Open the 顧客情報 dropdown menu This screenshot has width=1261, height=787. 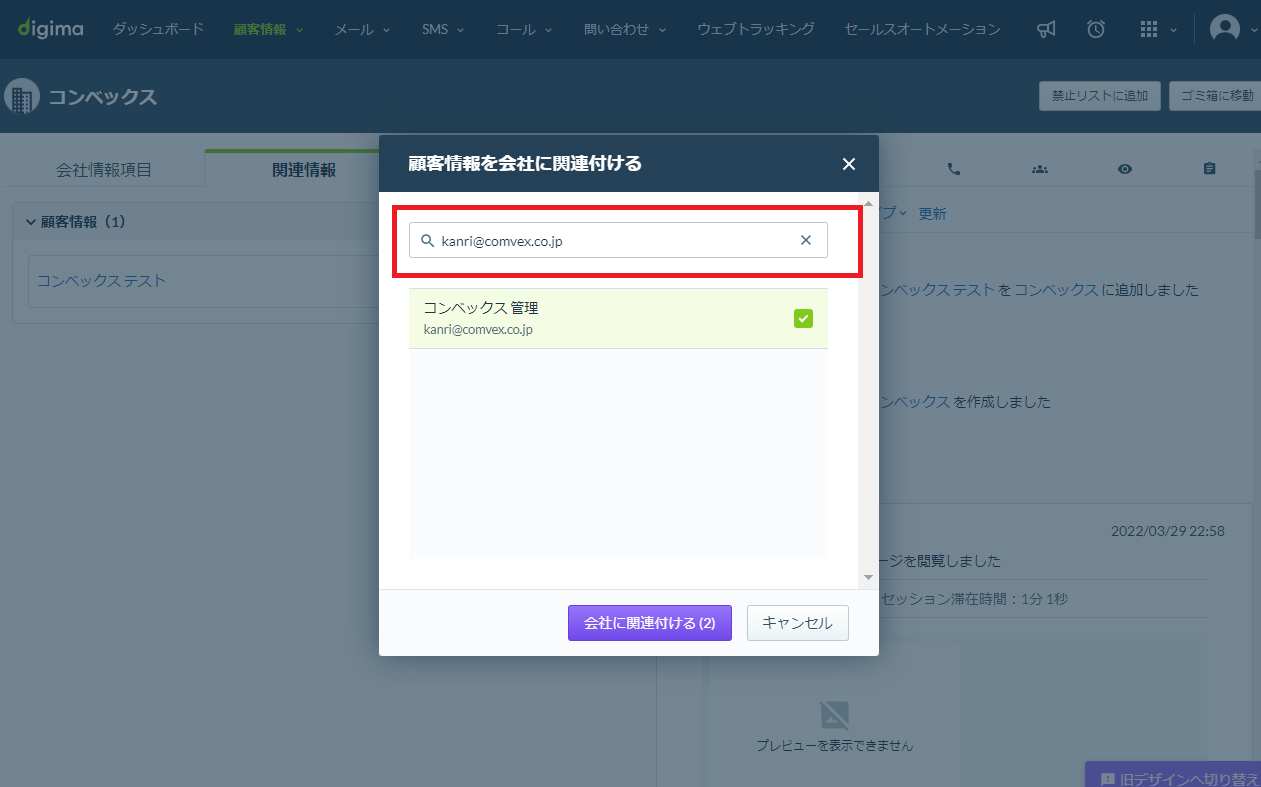268,29
